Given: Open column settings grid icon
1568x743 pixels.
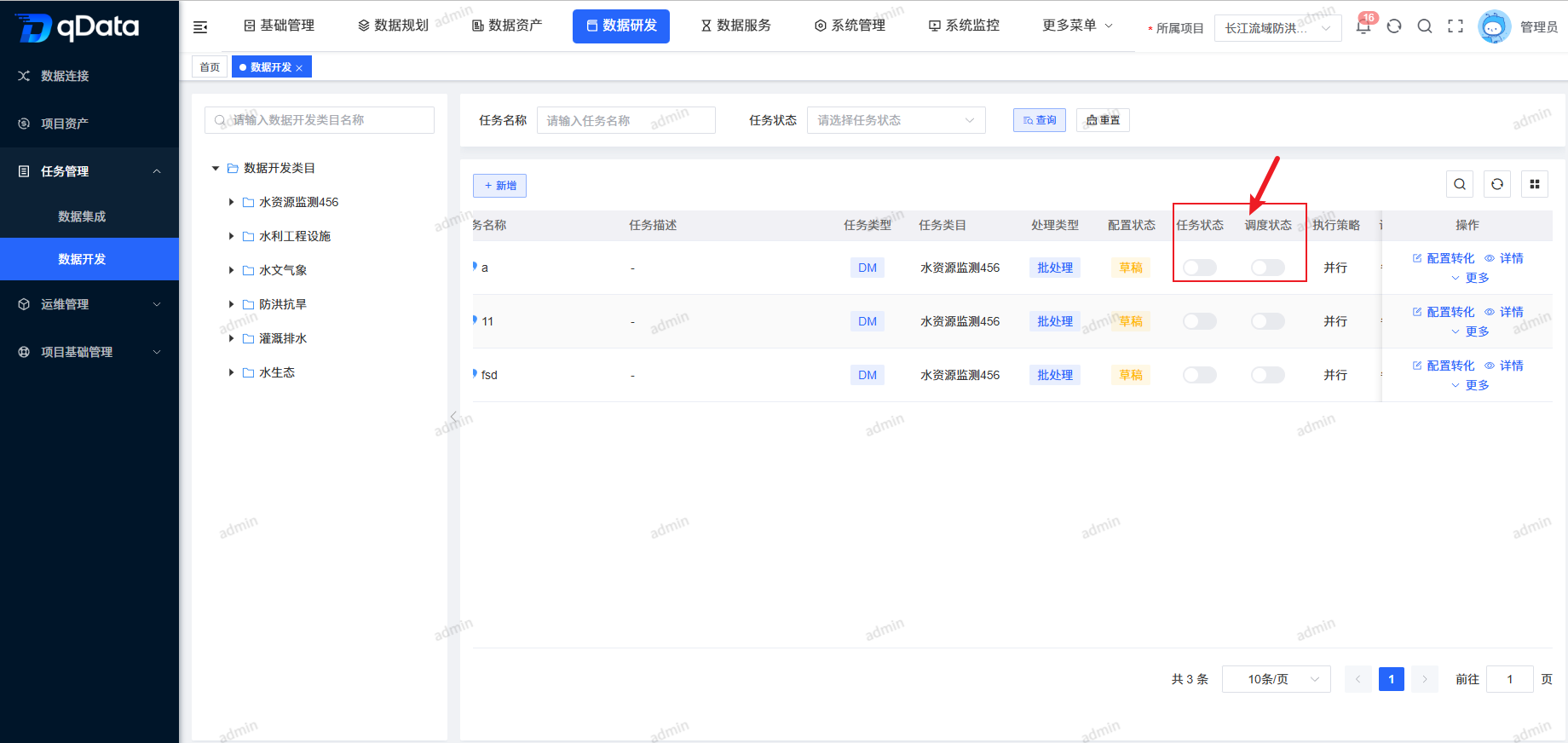Looking at the screenshot, I should [x=1535, y=184].
